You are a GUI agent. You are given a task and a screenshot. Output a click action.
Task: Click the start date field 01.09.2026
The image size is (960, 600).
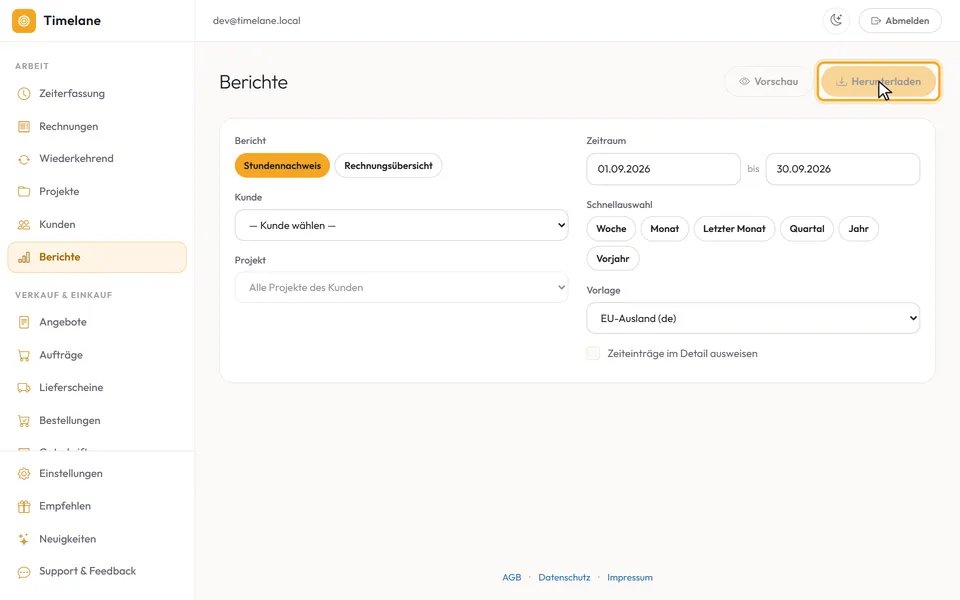(663, 169)
